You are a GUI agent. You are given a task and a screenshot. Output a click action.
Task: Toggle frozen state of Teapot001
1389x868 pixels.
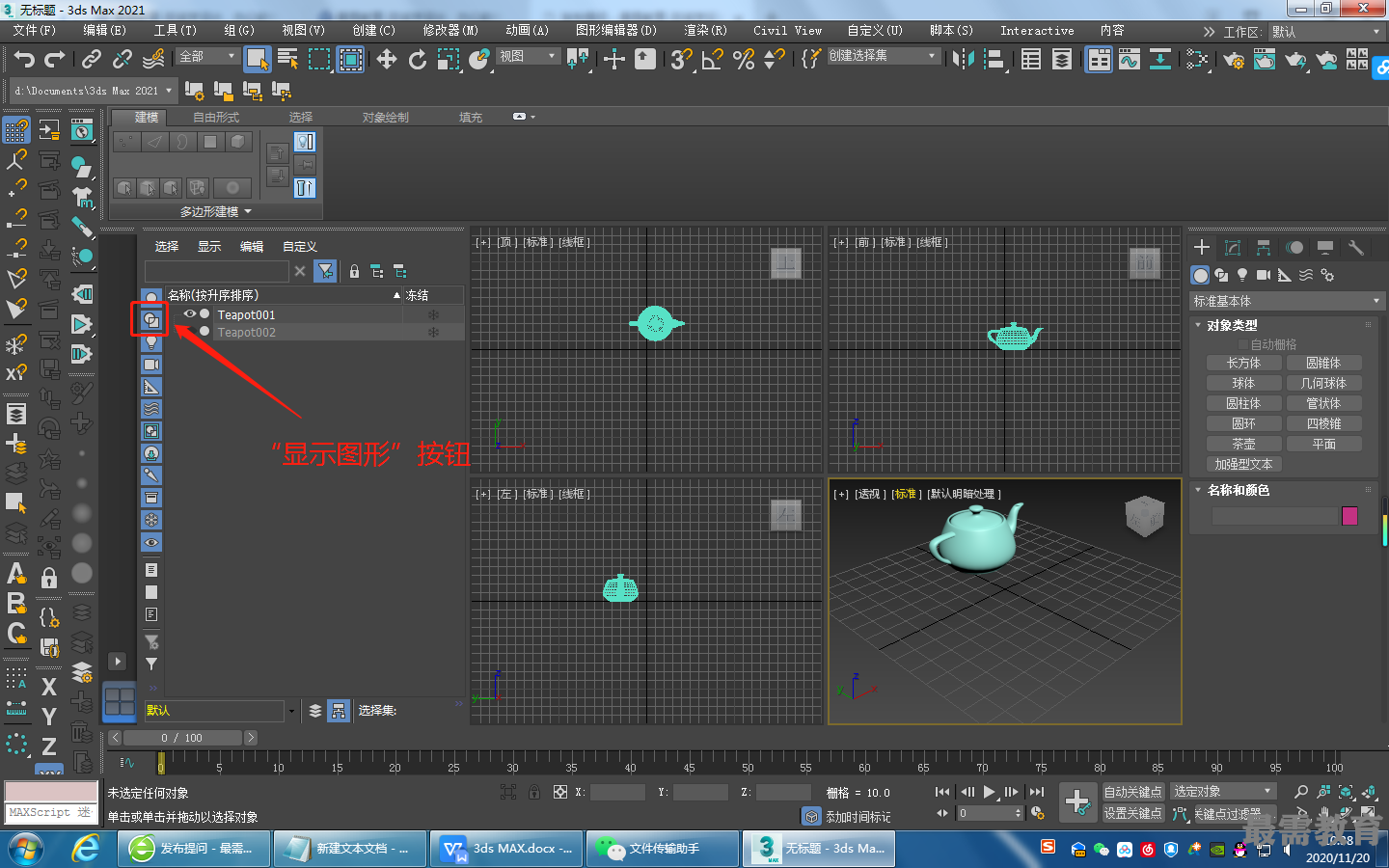[433, 314]
